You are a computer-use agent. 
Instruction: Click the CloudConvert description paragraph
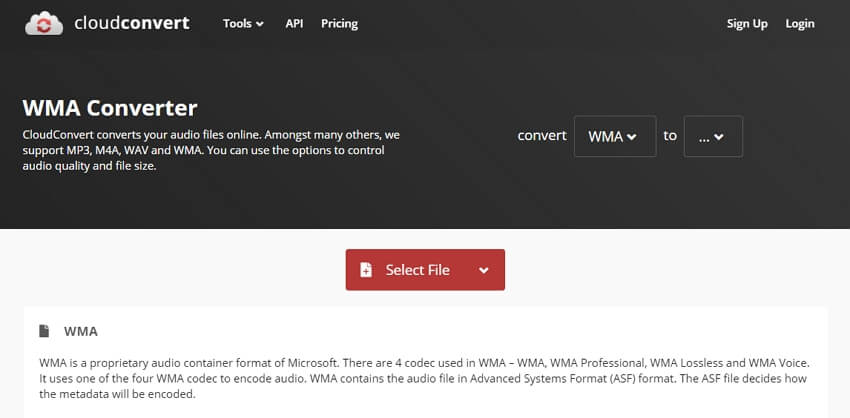click(x=211, y=150)
